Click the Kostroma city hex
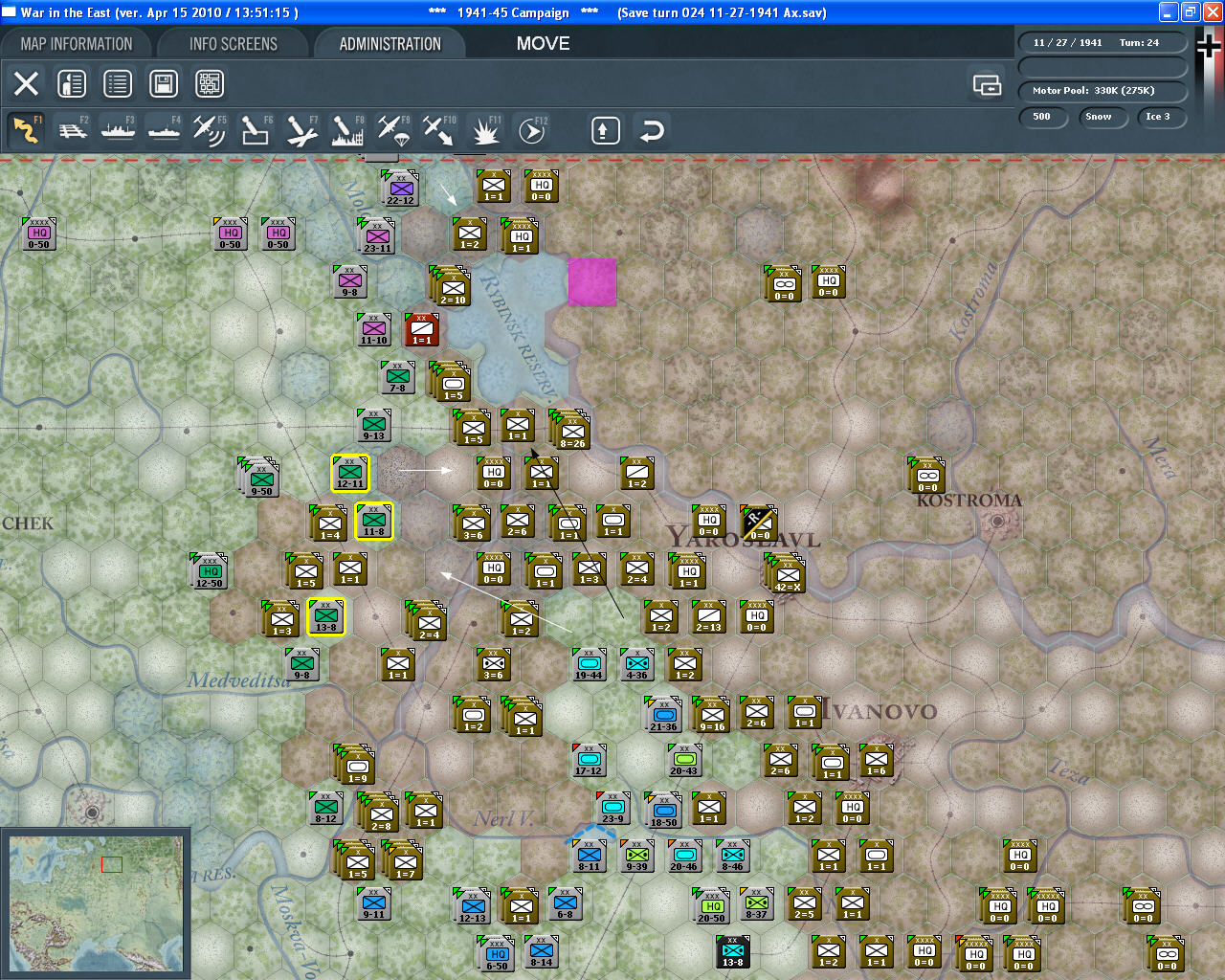 click(998, 522)
